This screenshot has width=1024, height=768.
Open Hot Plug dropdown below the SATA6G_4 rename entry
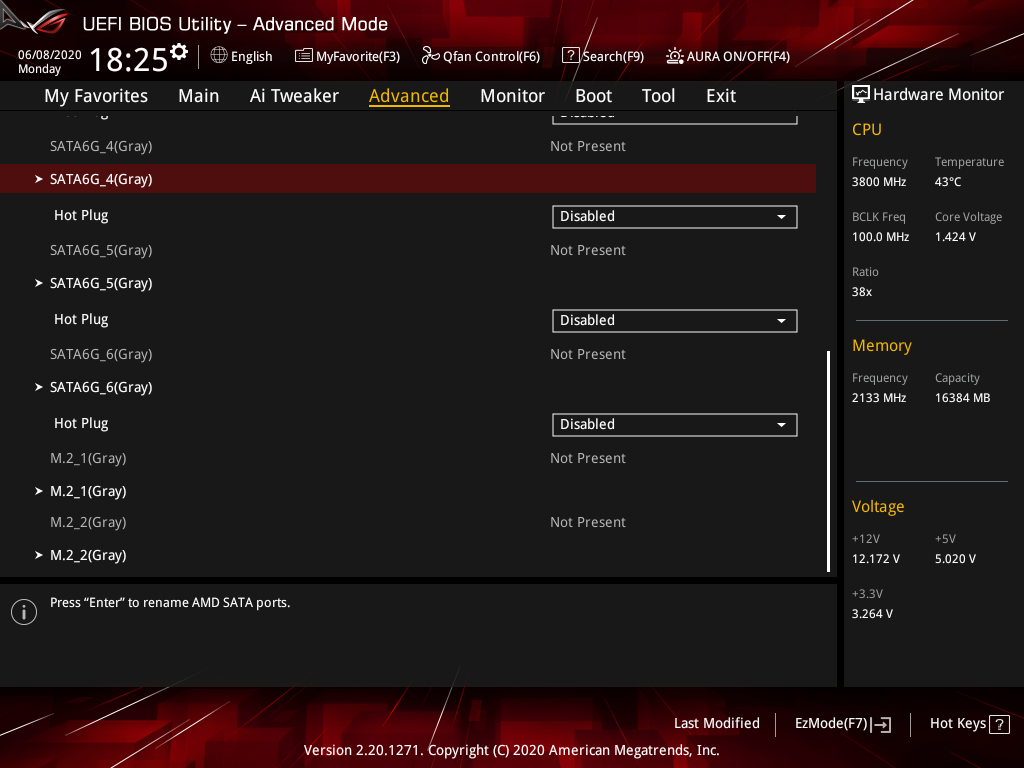coord(675,217)
